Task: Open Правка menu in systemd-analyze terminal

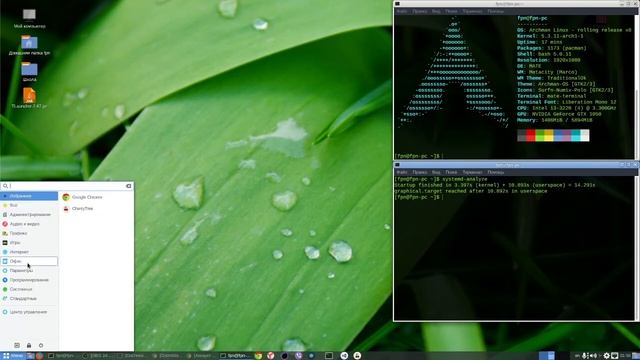Action: (x=420, y=172)
